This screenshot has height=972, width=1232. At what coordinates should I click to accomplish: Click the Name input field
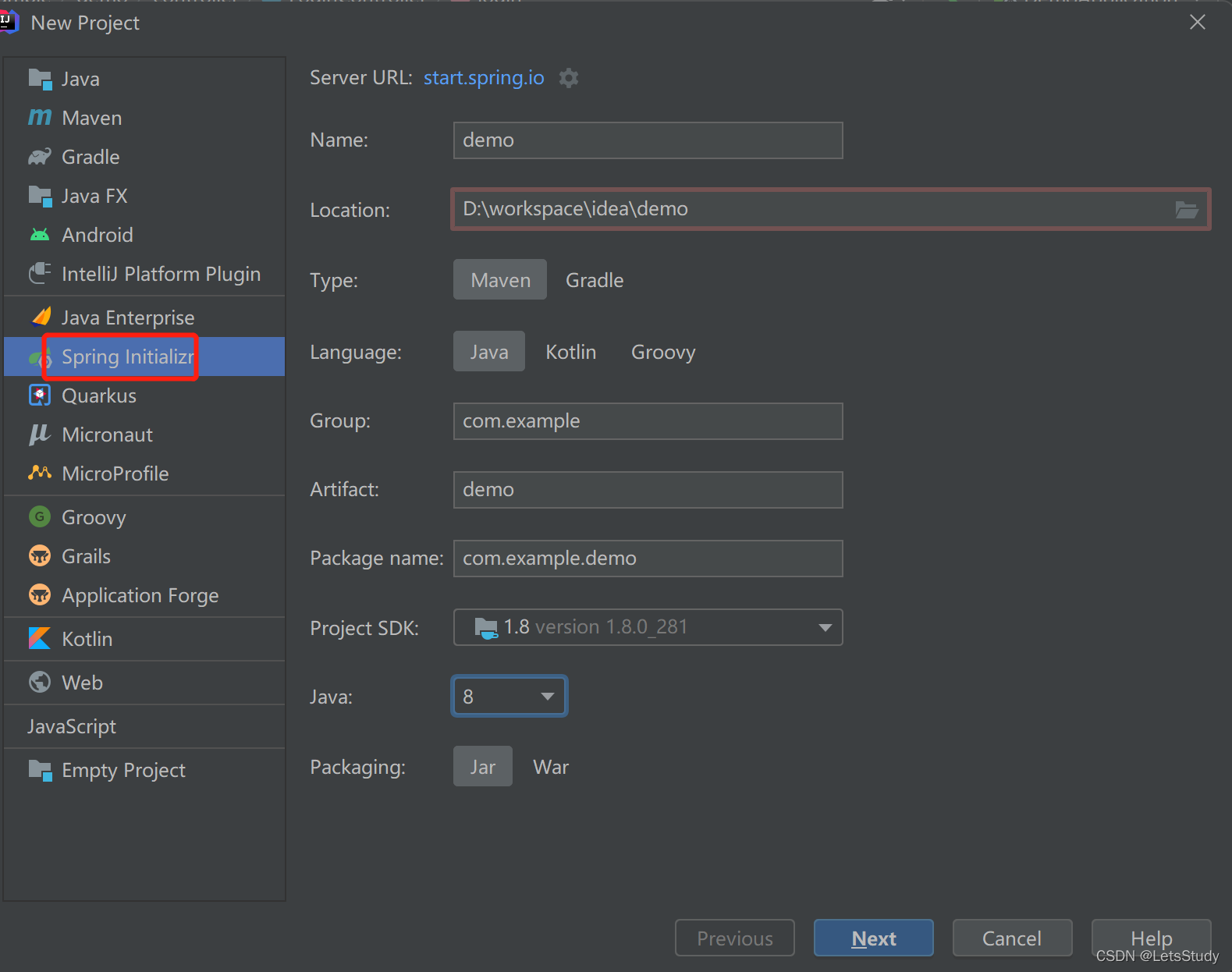648,140
